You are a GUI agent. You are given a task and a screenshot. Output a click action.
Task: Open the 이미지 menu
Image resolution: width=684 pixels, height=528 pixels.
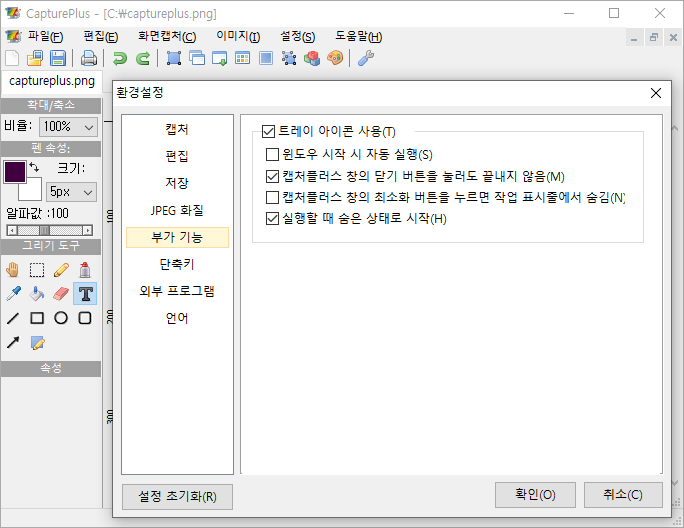[238, 36]
